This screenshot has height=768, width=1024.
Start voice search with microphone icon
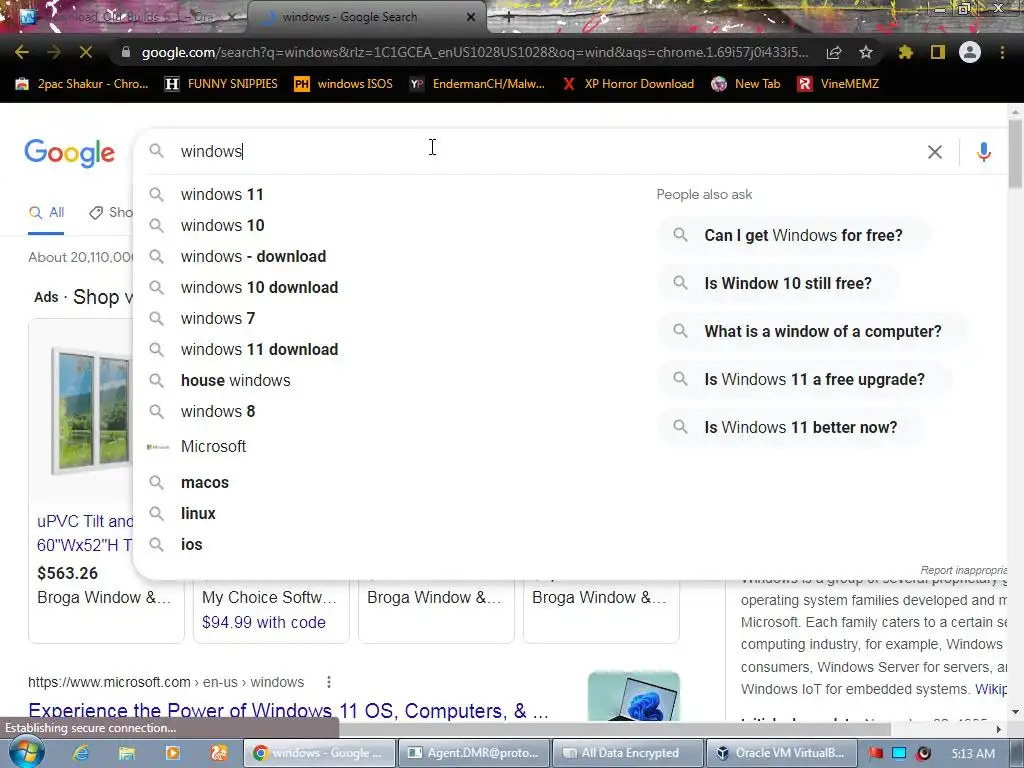pyautogui.click(x=984, y=152)
